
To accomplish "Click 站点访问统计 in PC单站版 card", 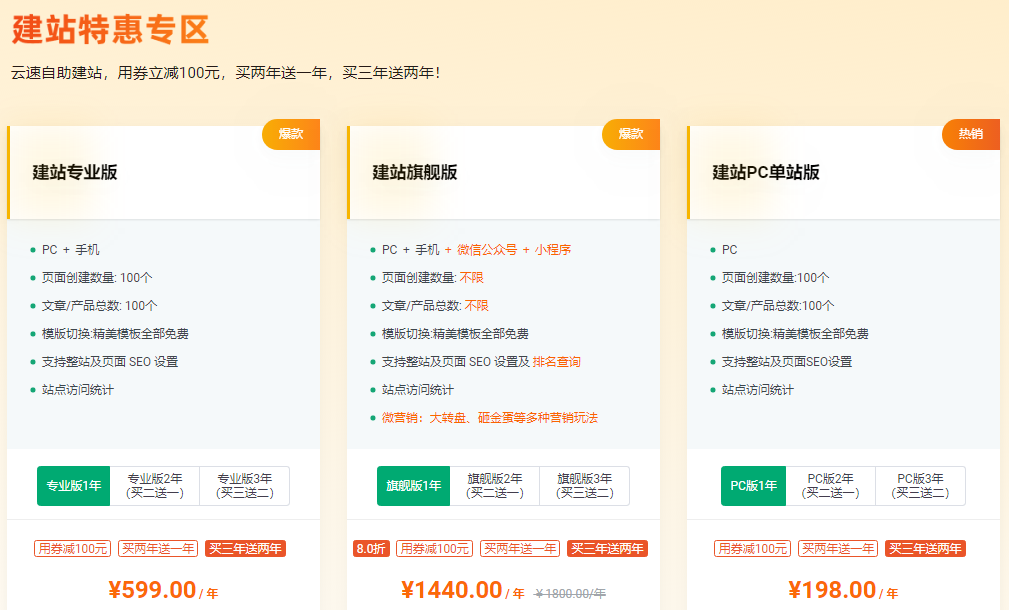I will (x=757, y=390).
